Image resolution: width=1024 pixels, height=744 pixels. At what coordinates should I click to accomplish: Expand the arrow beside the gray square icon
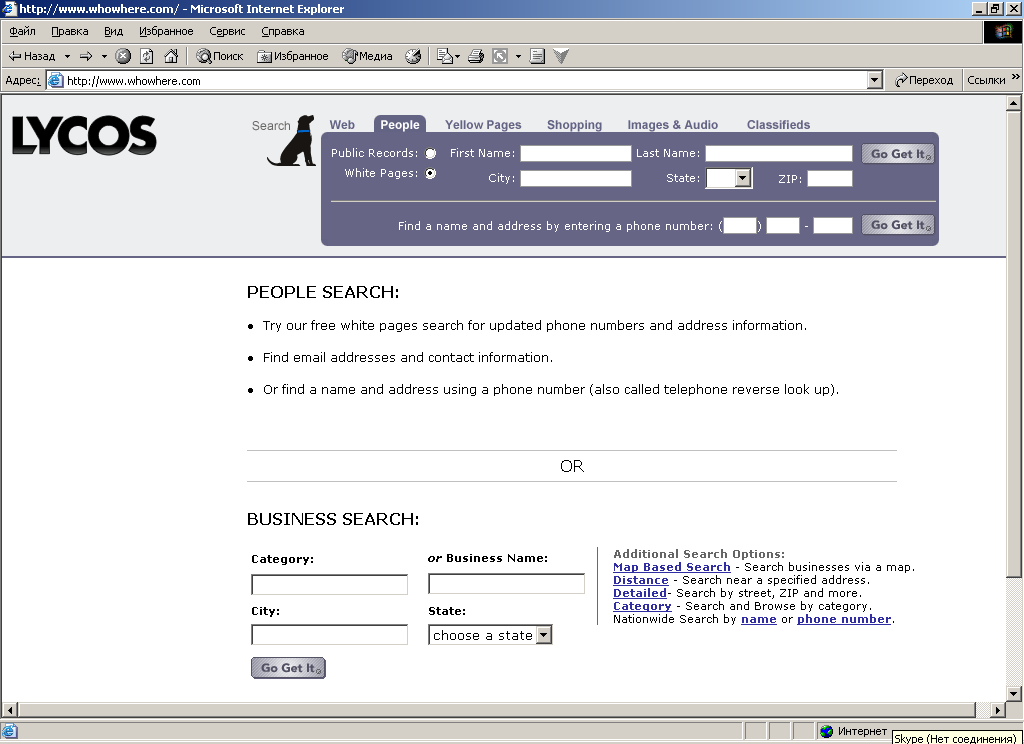518,56
